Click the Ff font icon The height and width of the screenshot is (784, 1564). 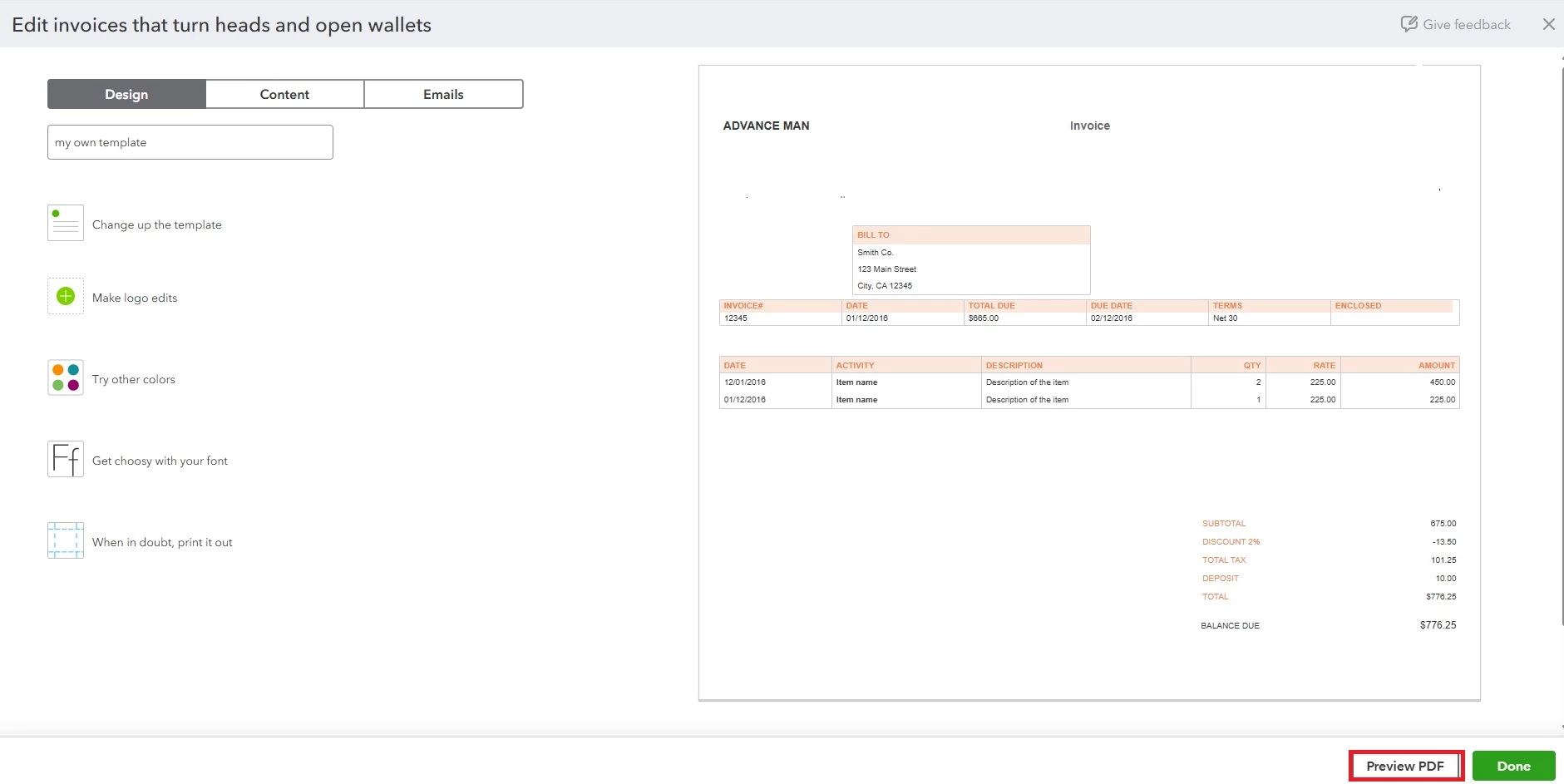pyautogui.click(x=66, y=459)
